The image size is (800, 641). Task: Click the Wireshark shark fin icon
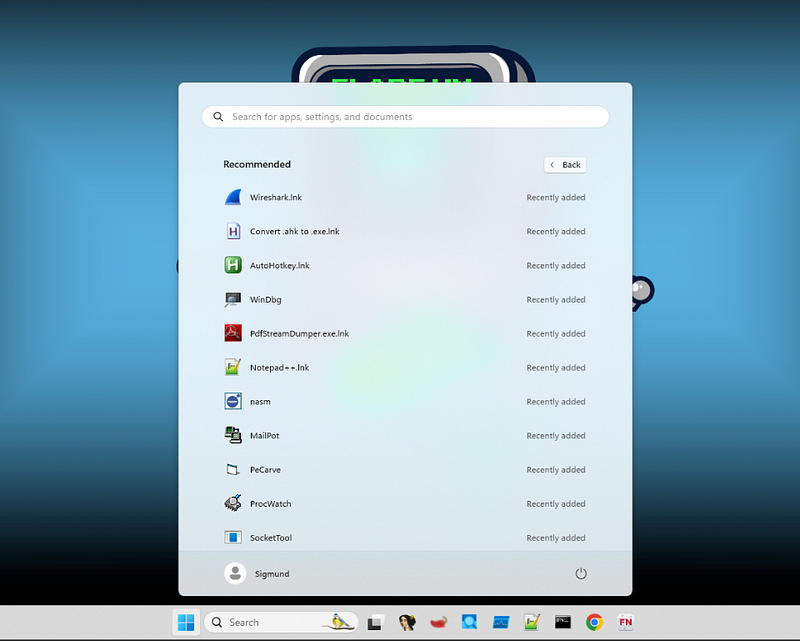[233, 197]
